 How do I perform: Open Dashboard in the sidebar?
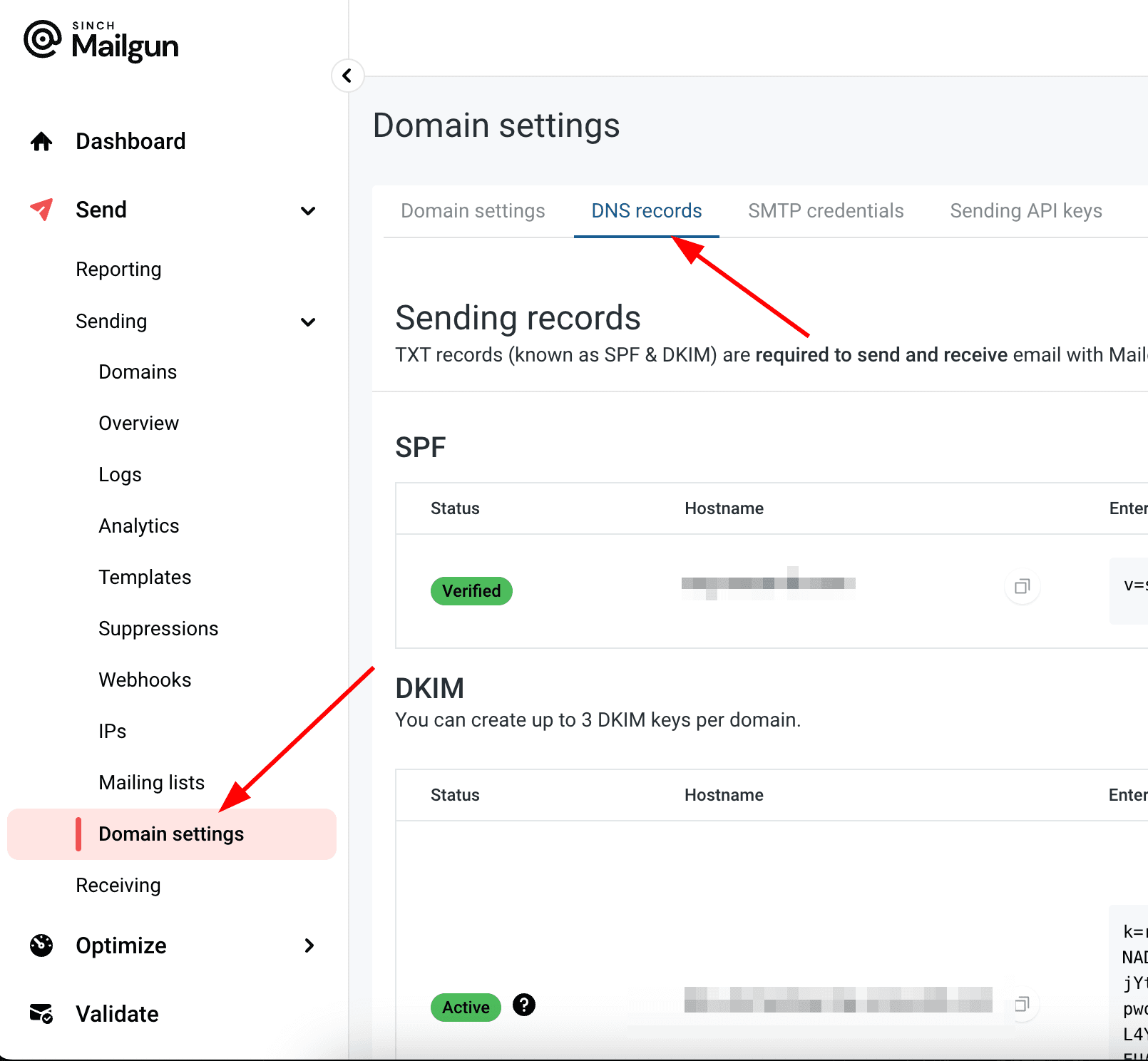[x=130, y=141]
